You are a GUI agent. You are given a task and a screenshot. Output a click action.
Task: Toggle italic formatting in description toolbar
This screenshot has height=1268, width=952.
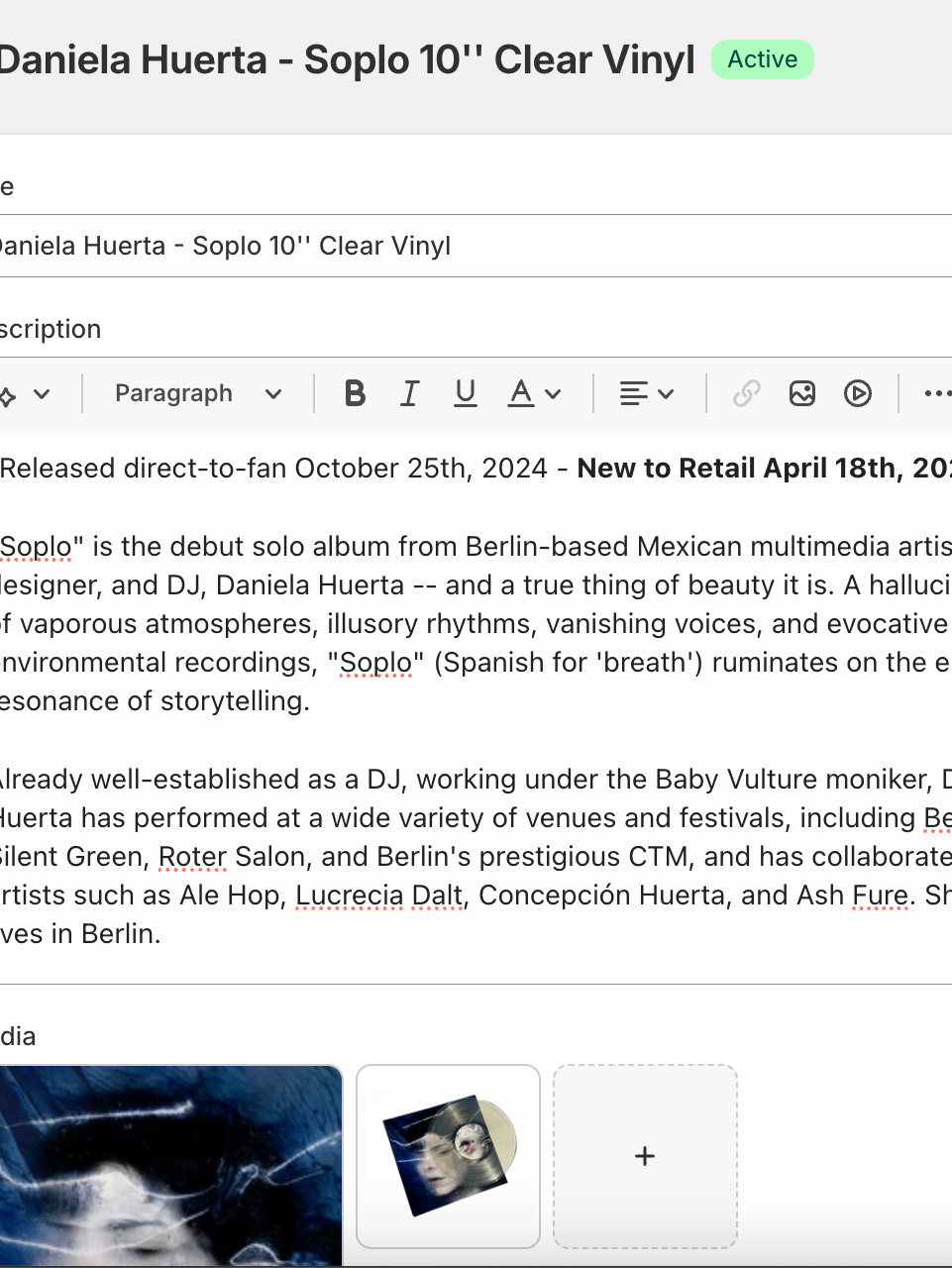click(x=409, y=393)
